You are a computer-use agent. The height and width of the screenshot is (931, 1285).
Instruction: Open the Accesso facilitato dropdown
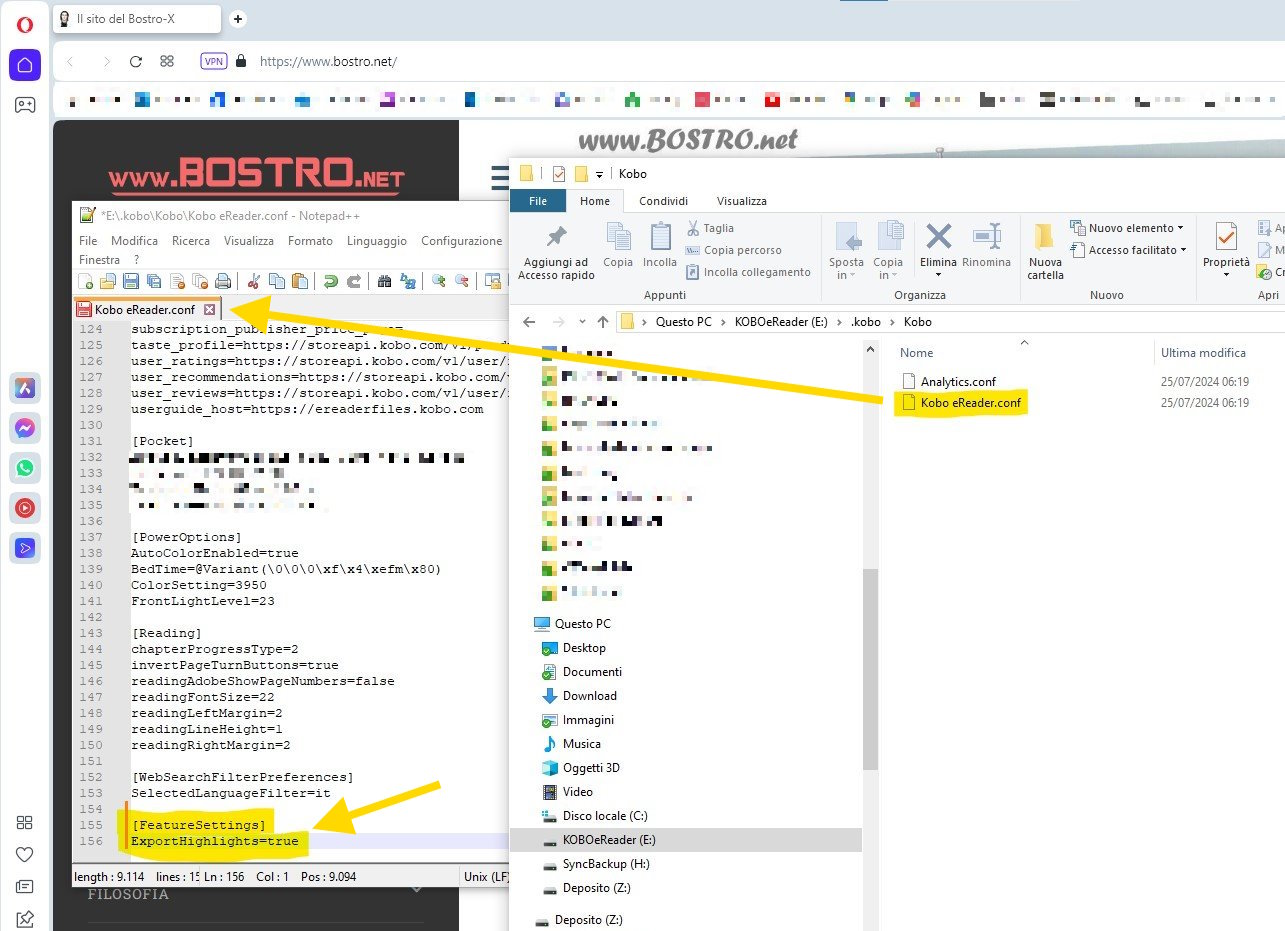[1129, 250]
